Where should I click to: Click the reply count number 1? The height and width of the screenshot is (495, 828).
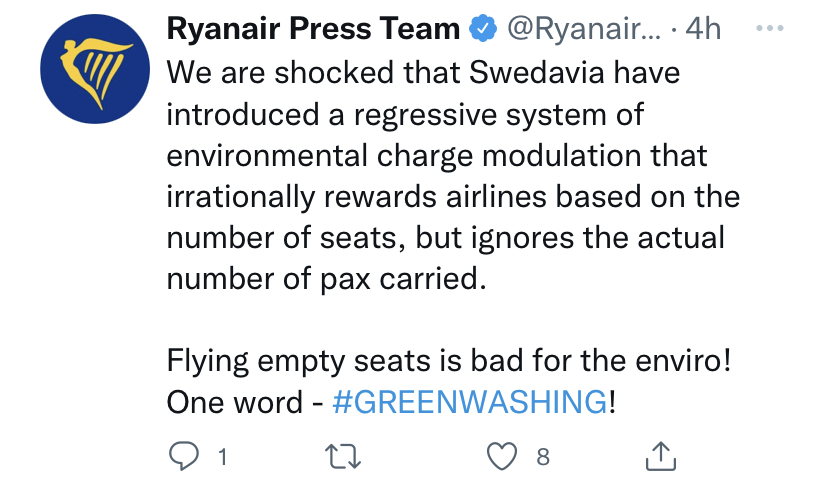[x=221, y=458]
